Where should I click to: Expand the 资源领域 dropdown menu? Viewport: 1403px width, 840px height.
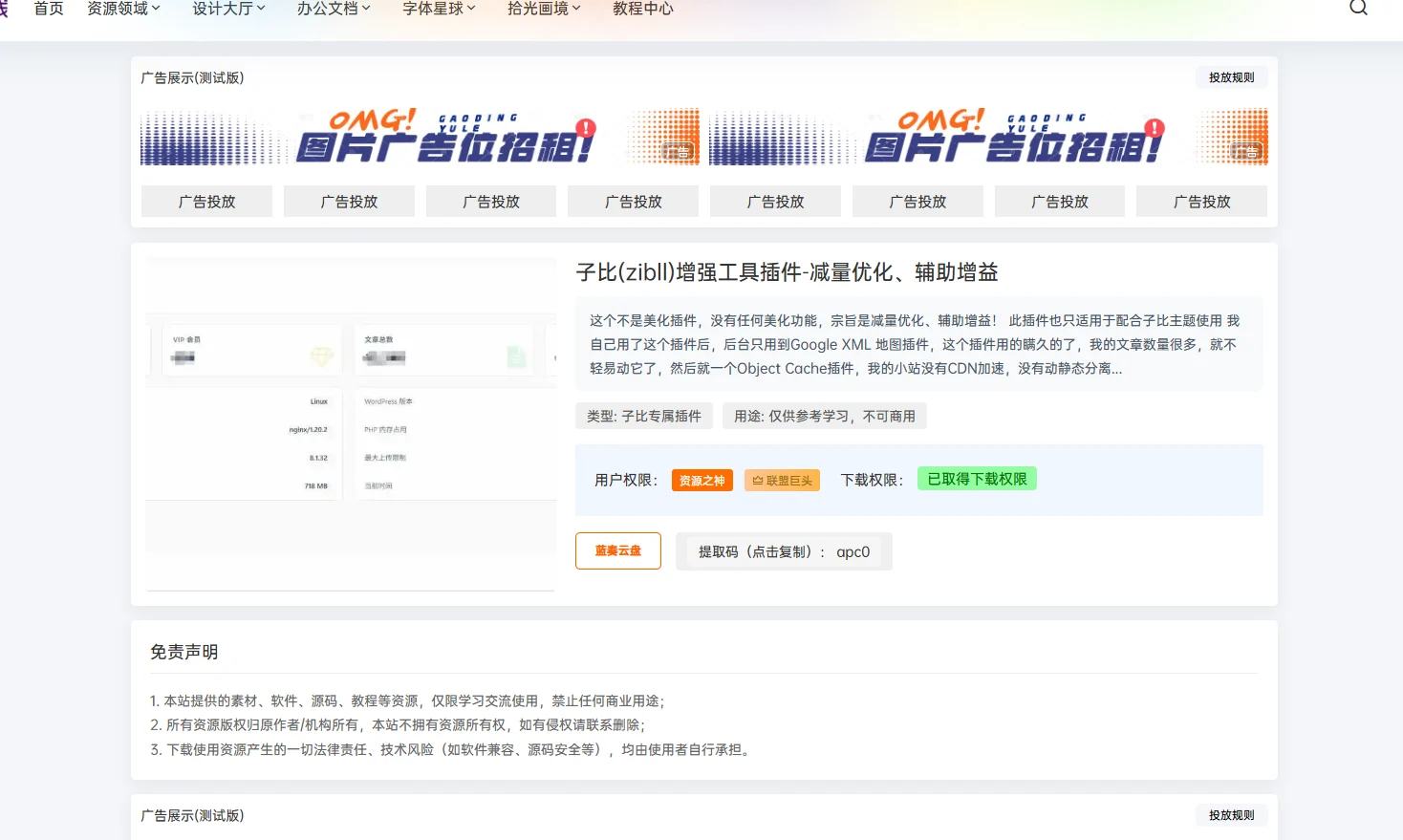tap(122, 9)
